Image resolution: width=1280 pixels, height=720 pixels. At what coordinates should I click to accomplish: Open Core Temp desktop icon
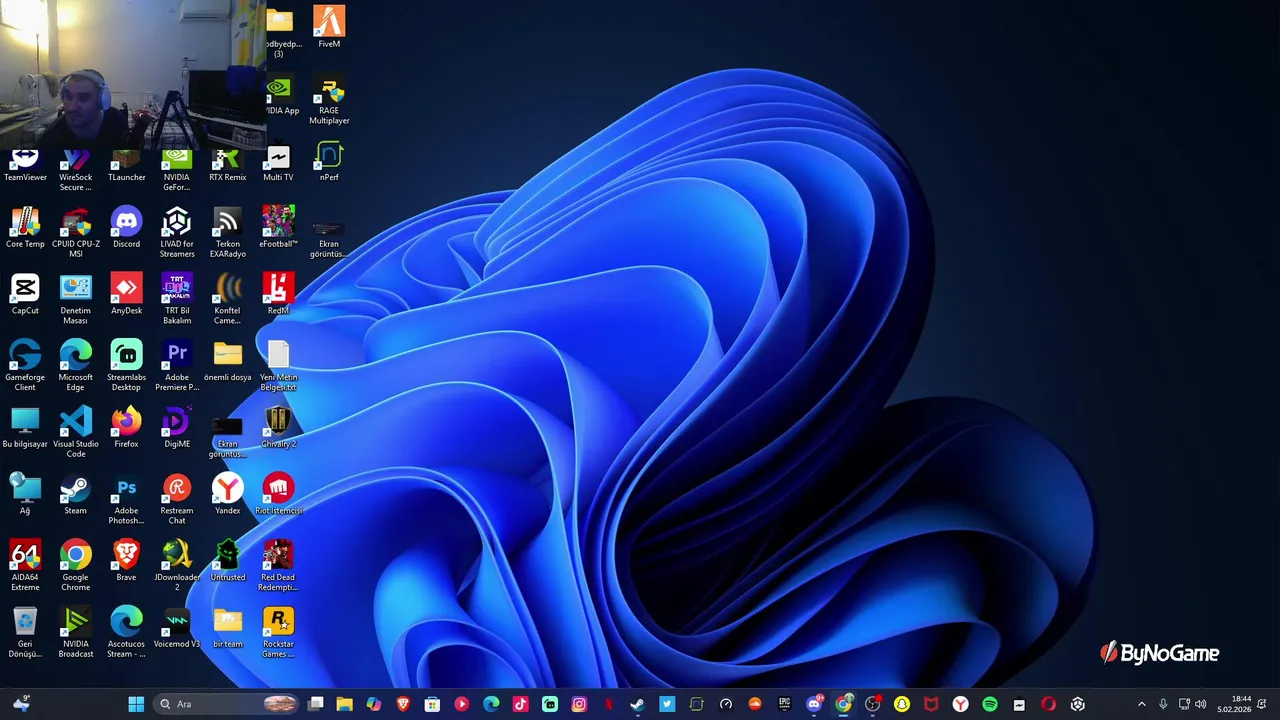pyautogui.click(x=25, y=228)
